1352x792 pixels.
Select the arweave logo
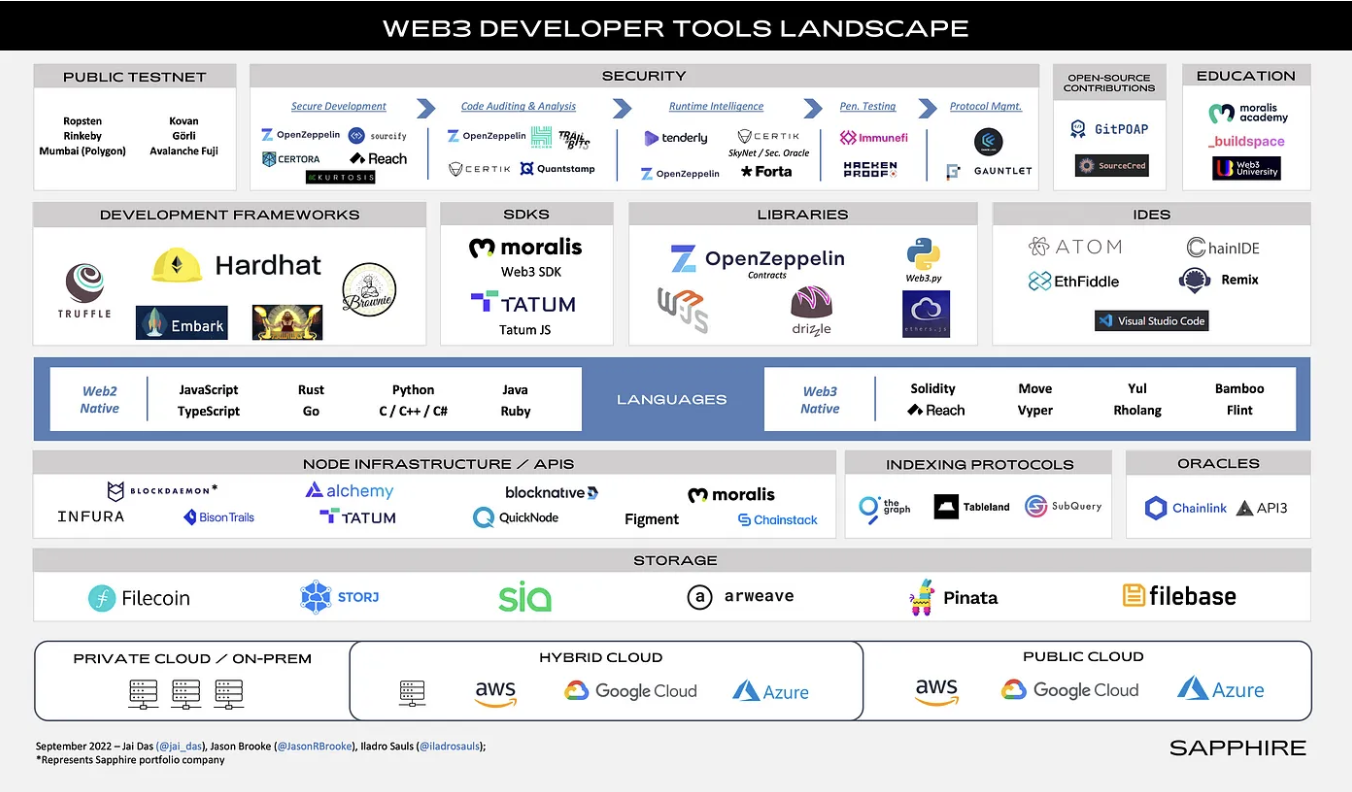[740, 597]
